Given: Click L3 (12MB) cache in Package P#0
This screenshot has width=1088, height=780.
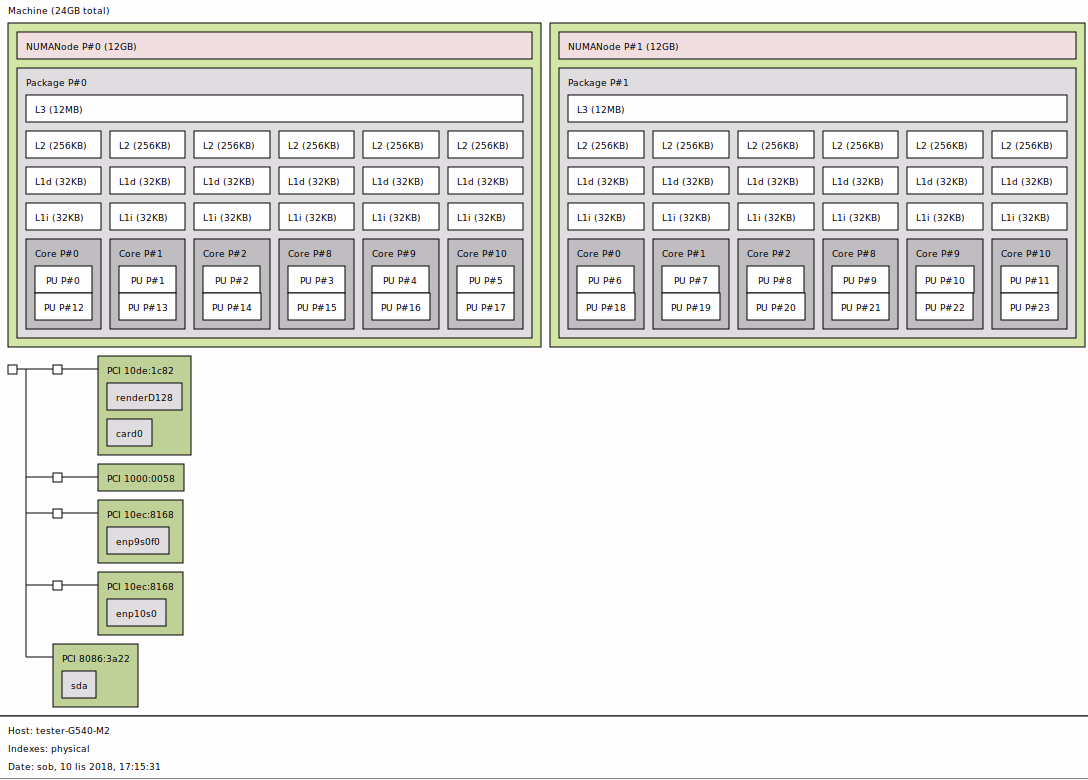Looking at the screenshot, I should pyautogui.click(x=273, y=109).
